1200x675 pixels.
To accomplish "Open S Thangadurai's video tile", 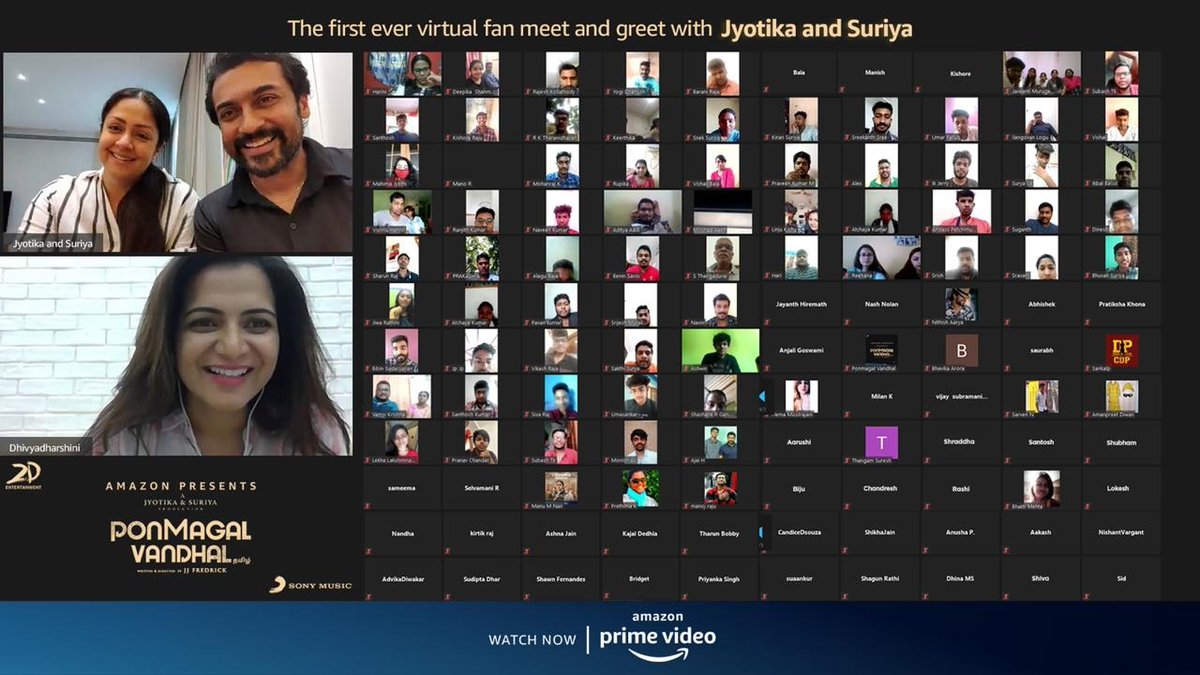I will [720, 257].
